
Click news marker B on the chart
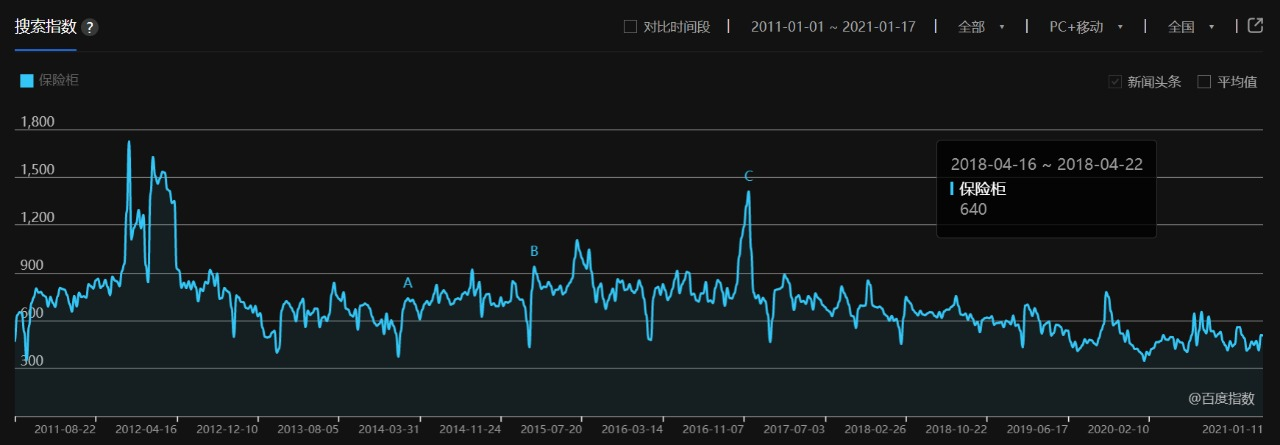[x=534, y=251]
